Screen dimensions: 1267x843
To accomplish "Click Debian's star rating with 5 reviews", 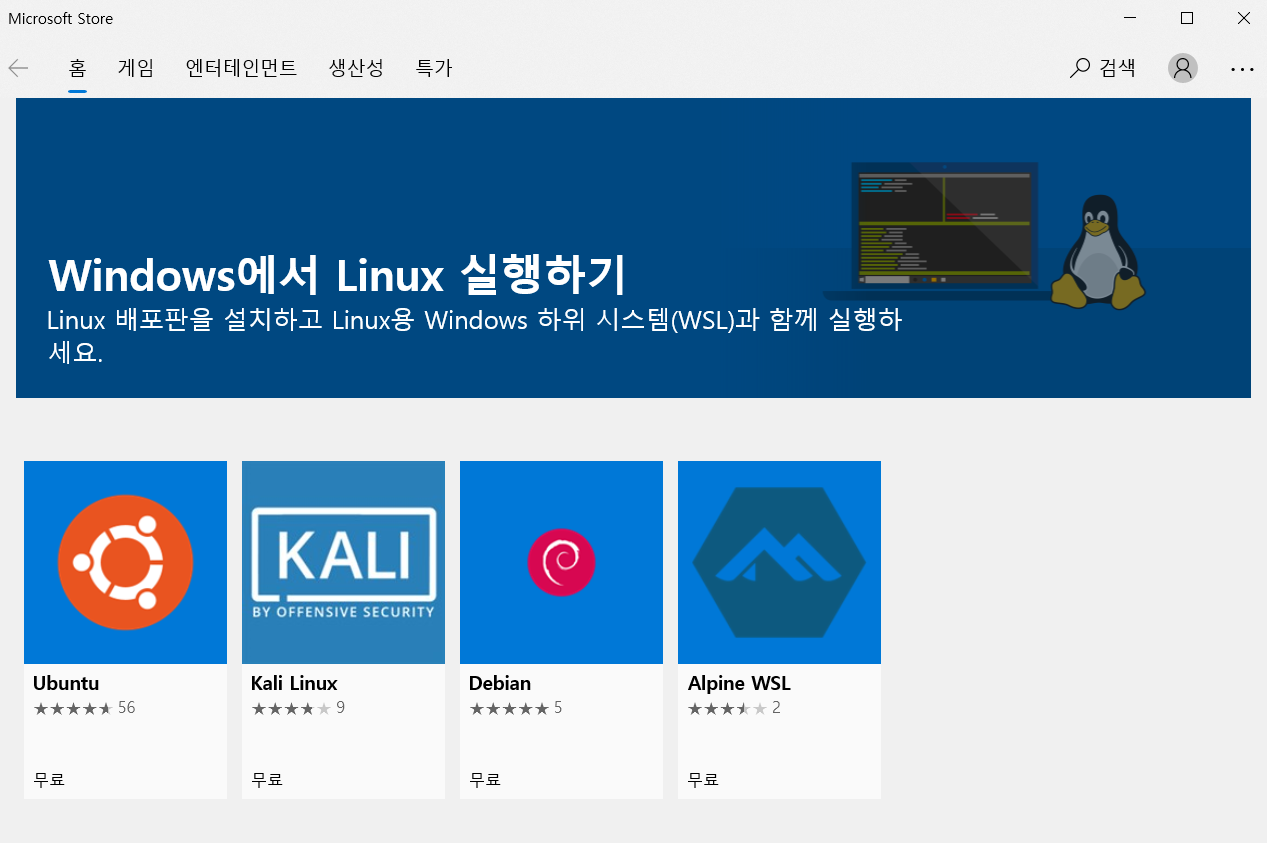I will tap(516, 708).
